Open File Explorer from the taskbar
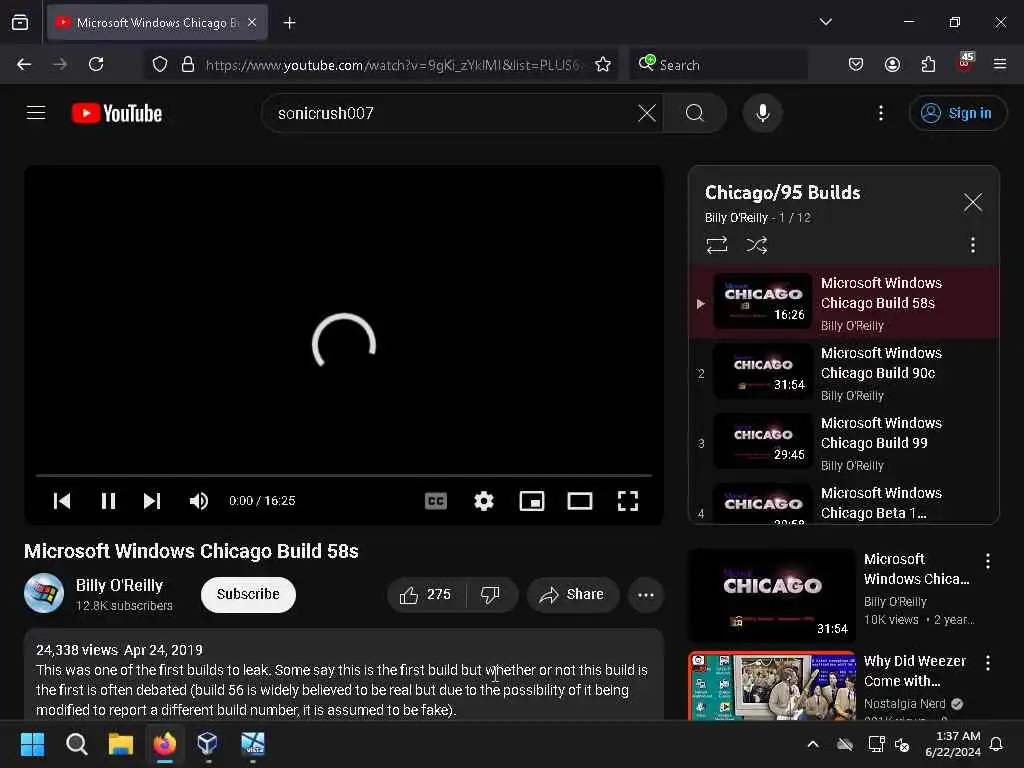 point(121,744)
